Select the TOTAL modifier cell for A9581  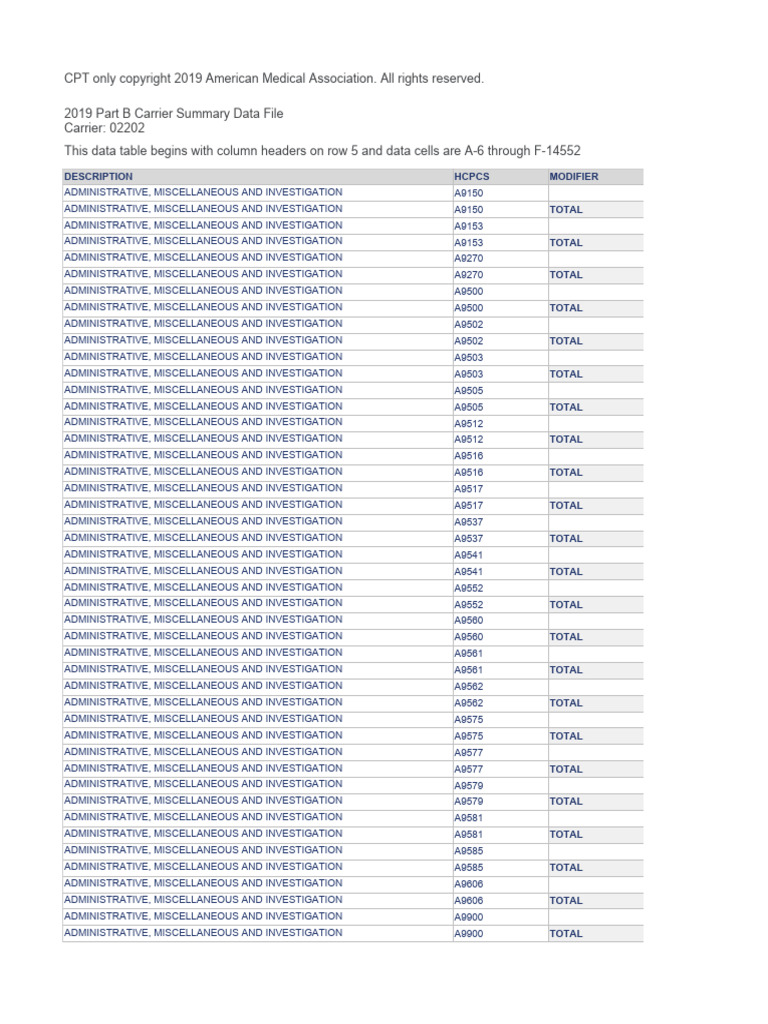tap(566, 834)
